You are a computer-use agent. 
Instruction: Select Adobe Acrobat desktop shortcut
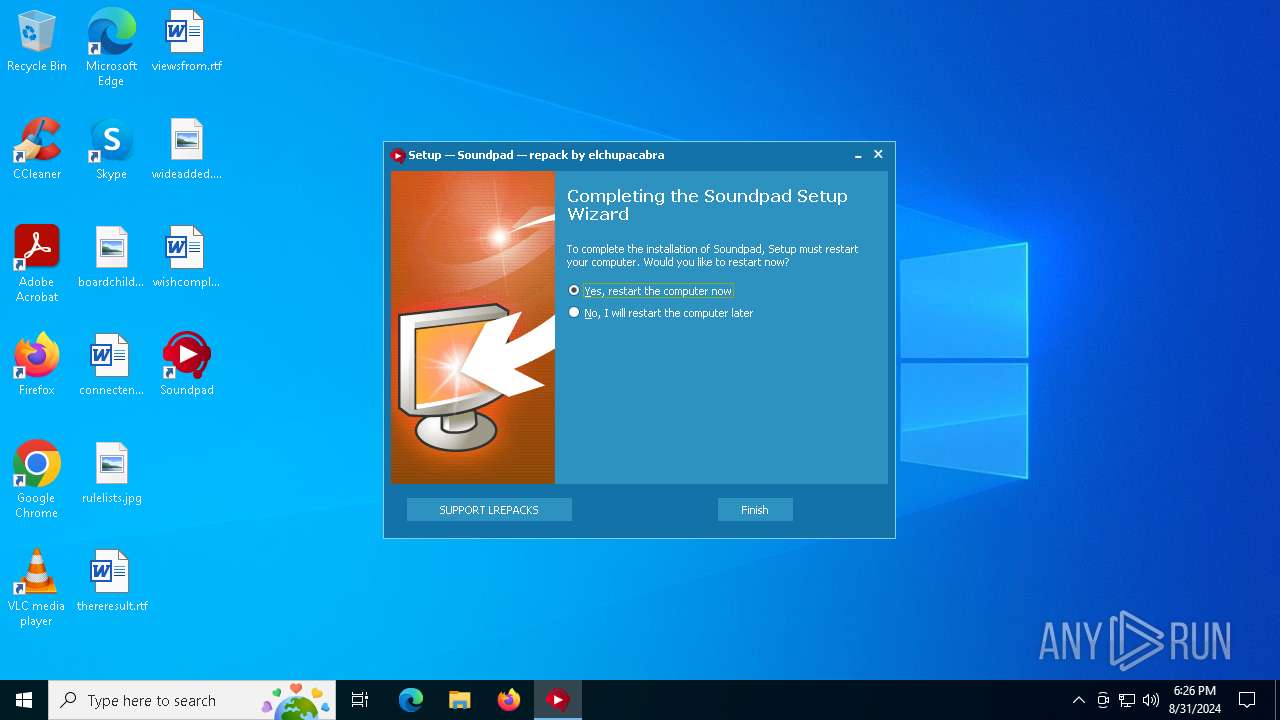[37, 264]
